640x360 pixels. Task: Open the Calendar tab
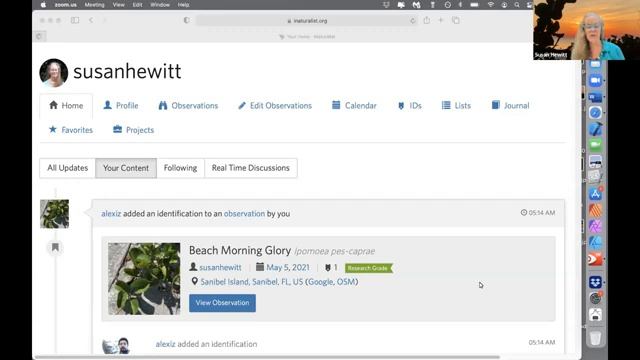click(354, 106)
